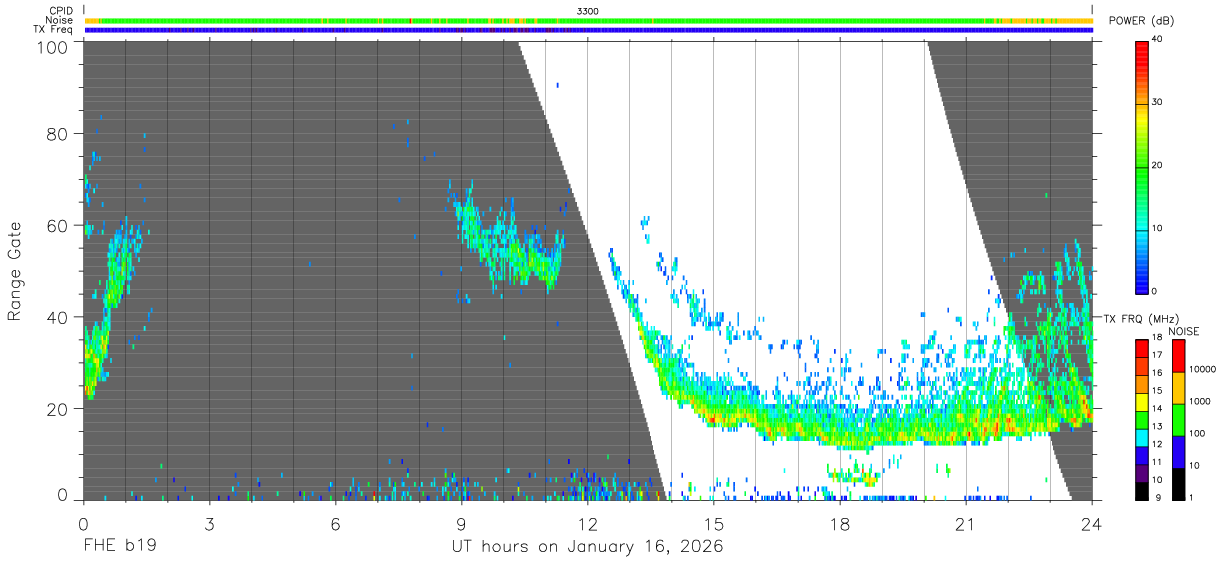Viewport: 1228px width, 567px height.
Task: Click the 10000 label on noise scale
Action: (x=1204, y=369)
